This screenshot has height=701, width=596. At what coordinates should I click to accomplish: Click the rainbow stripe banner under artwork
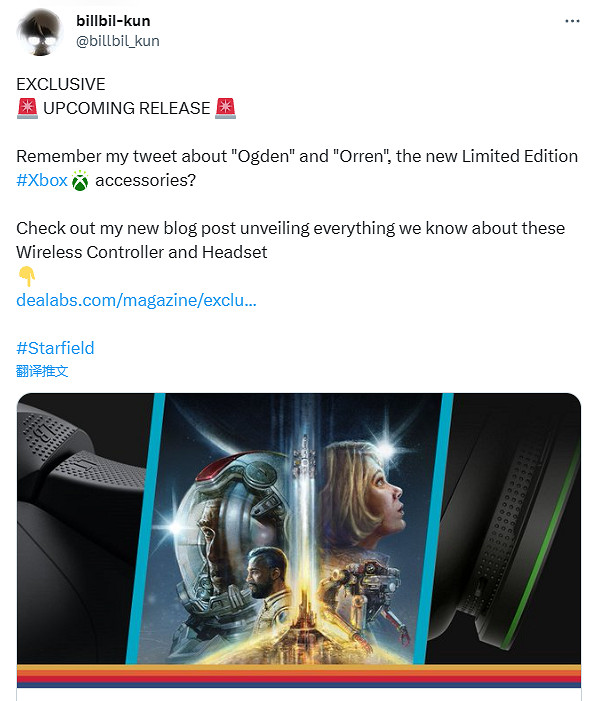(299, 676)
